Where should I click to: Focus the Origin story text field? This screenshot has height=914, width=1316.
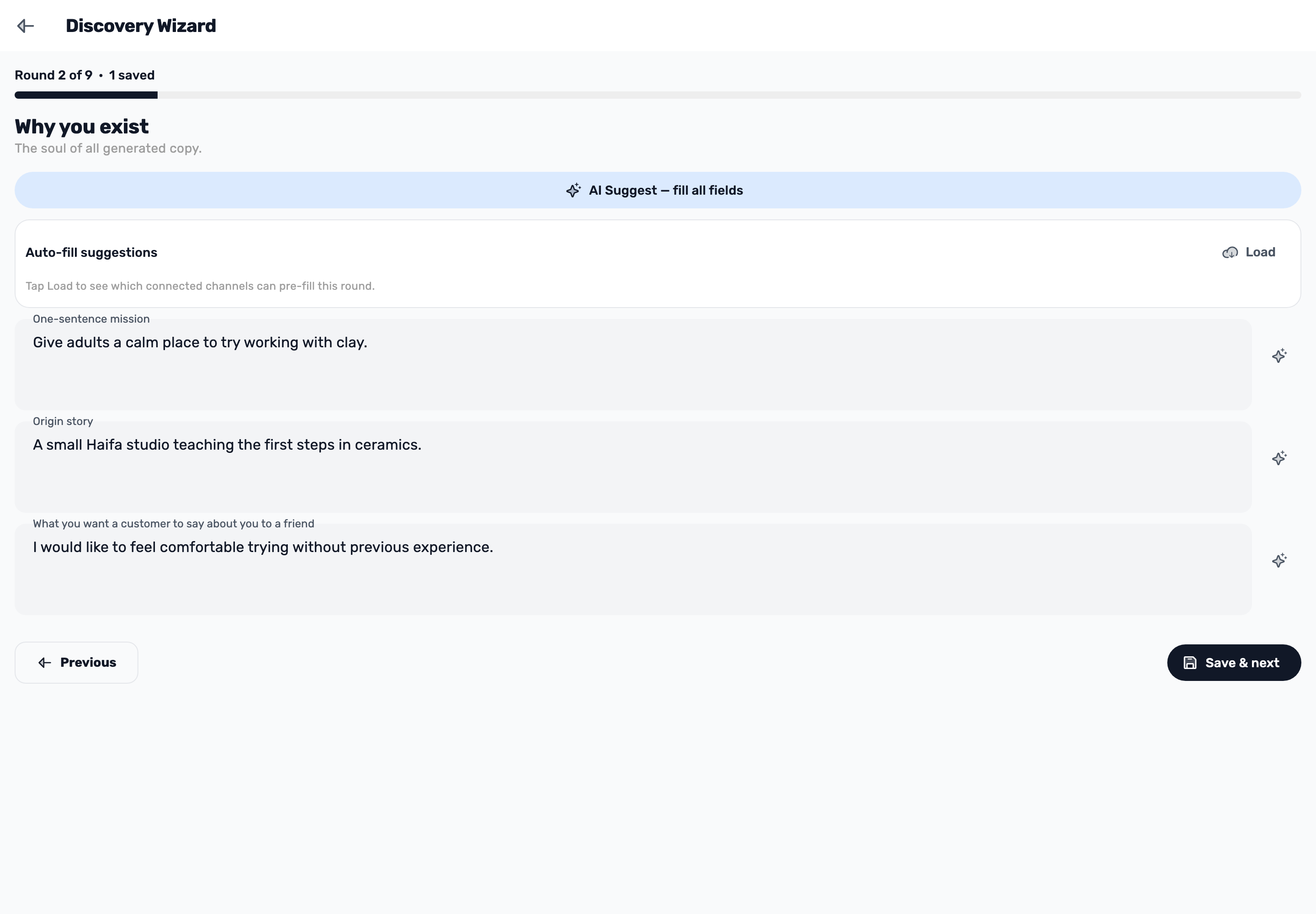click(633, 468)
